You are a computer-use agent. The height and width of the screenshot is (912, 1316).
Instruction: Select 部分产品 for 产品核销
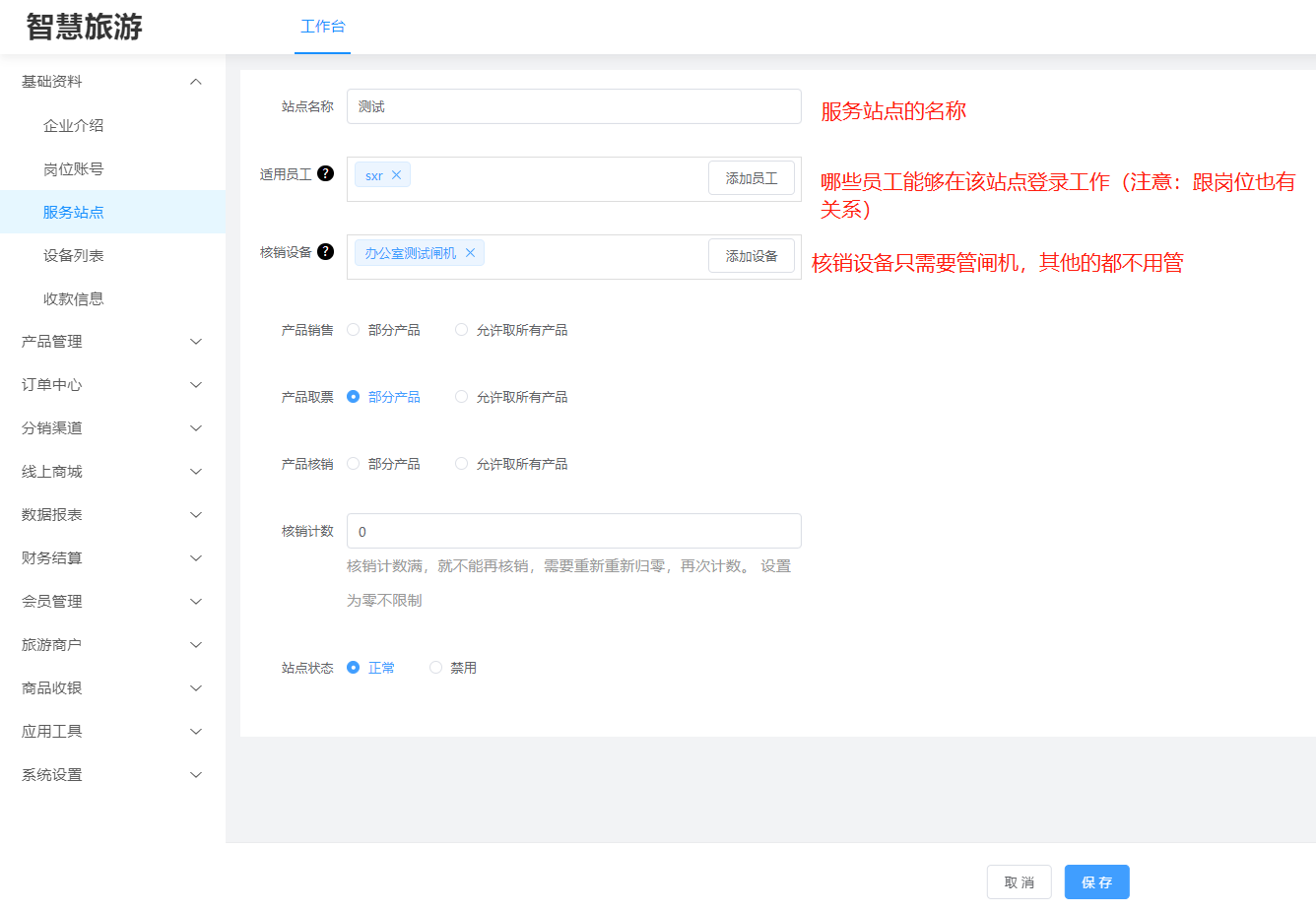click(x=354, y=464)
